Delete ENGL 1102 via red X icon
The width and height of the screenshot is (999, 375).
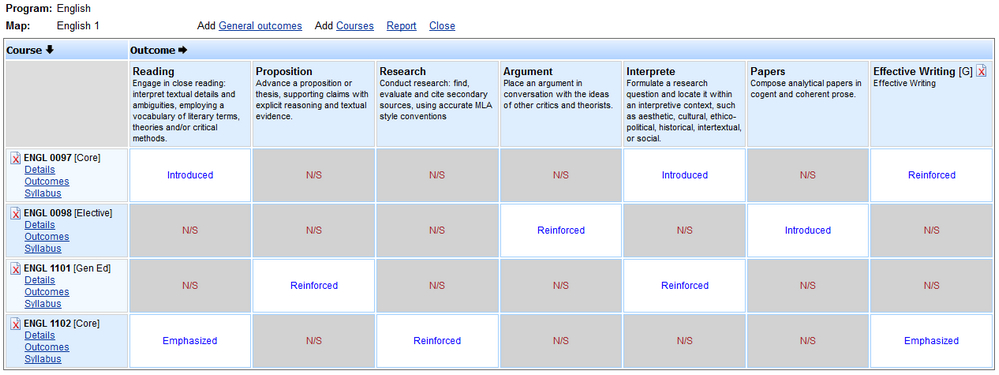pyautogui.click(x=16, y=325)
